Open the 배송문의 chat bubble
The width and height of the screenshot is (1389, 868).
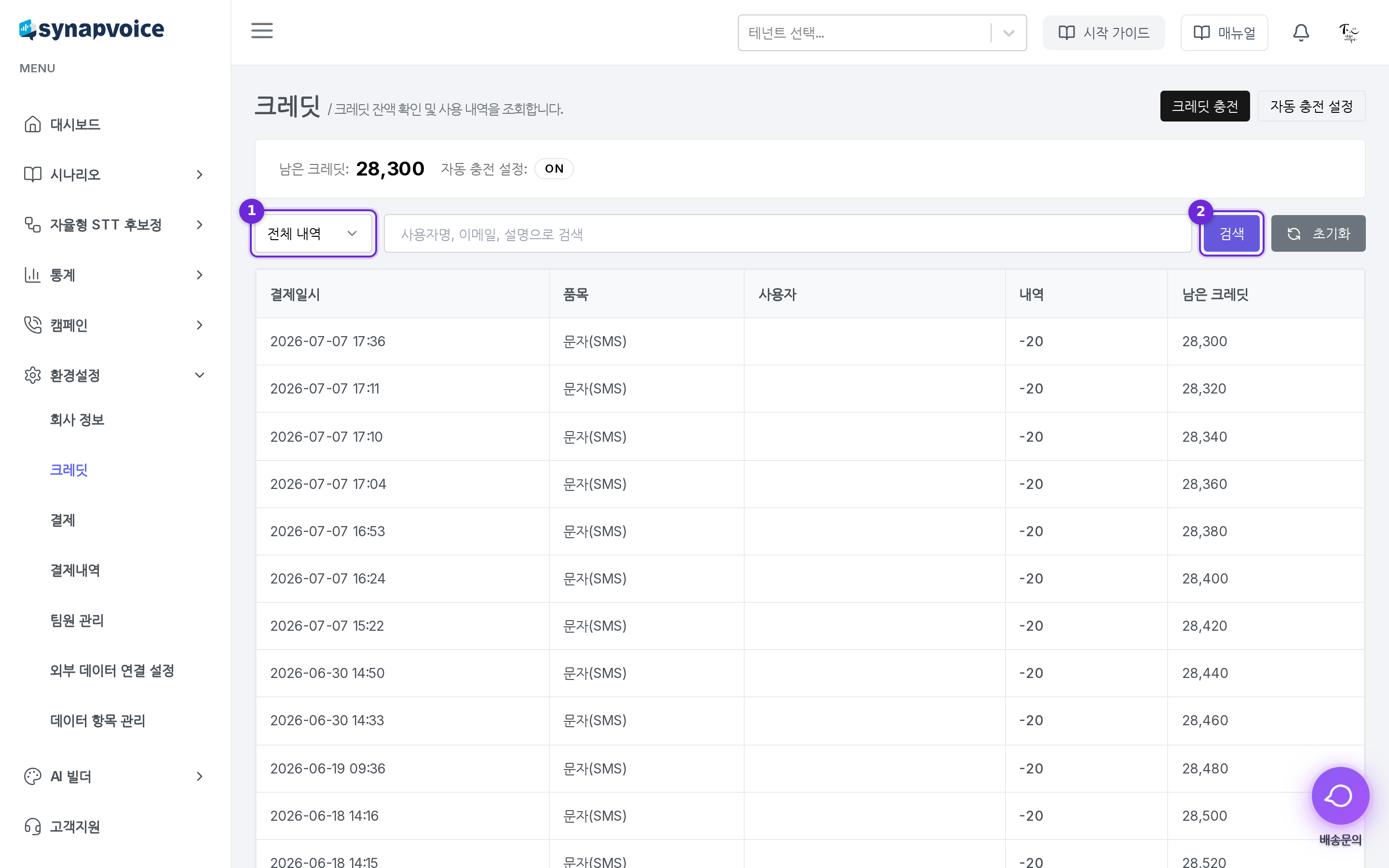click(1340, 796)
